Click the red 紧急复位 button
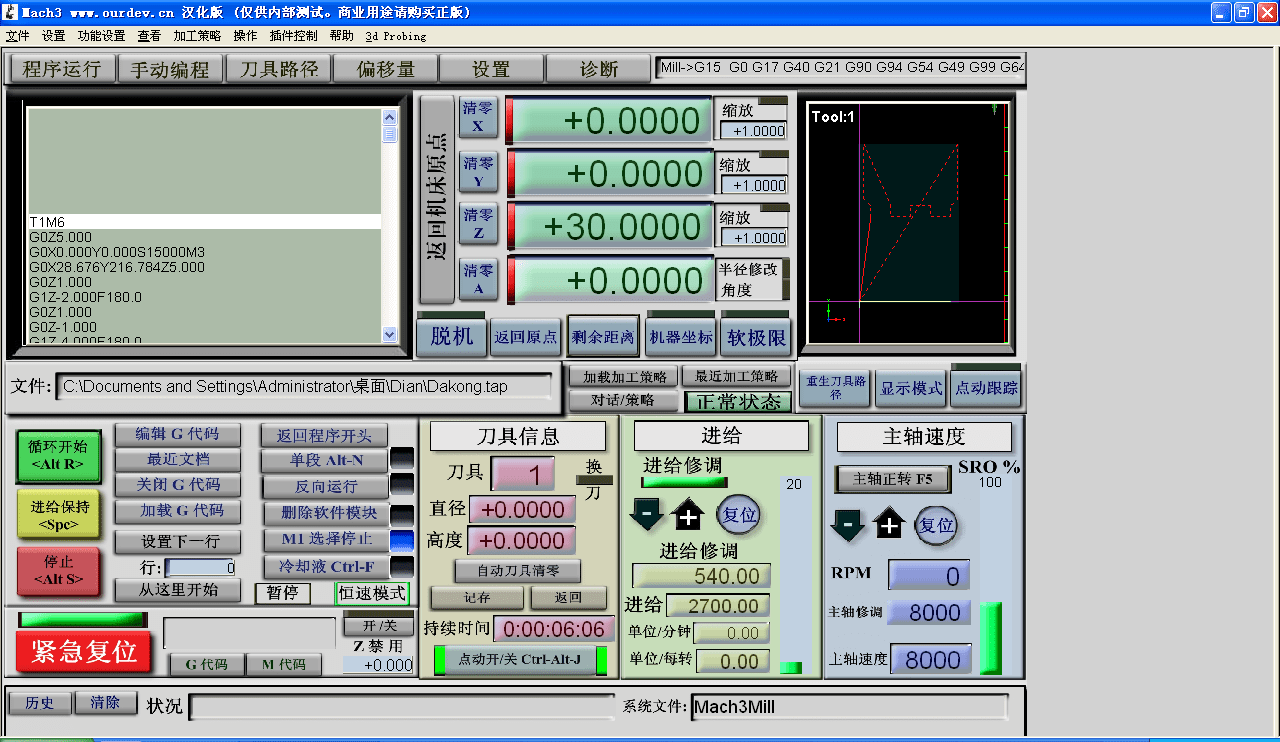 click(x=84, y=652)
